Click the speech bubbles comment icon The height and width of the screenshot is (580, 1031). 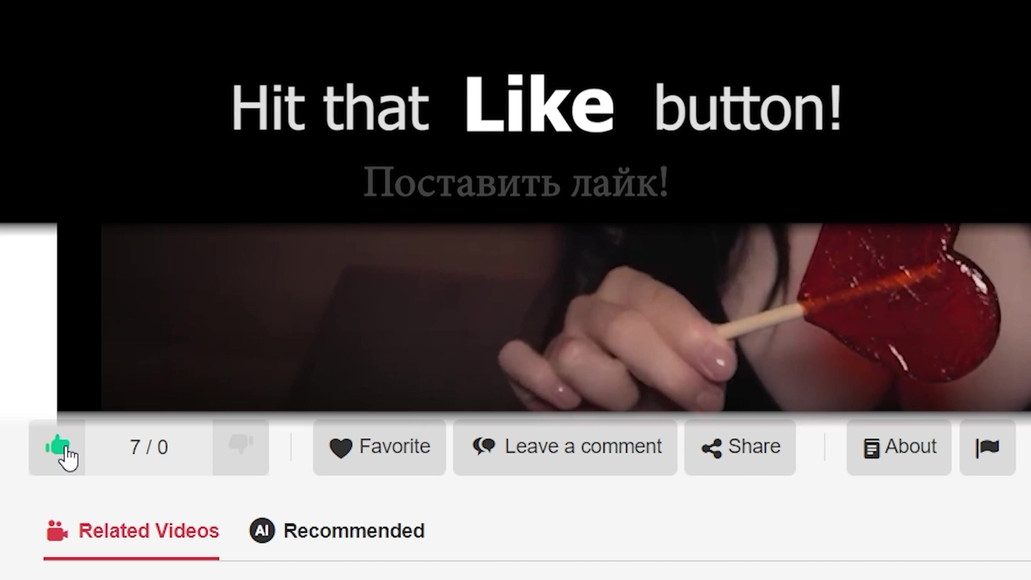484,447
